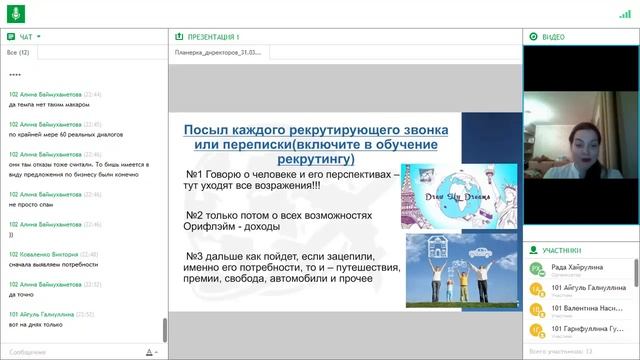Image resolution: width=640 pixels, height=360 pixels.
Task: Click the УЧАСТНИКИ participants icon
Action: 533,250
